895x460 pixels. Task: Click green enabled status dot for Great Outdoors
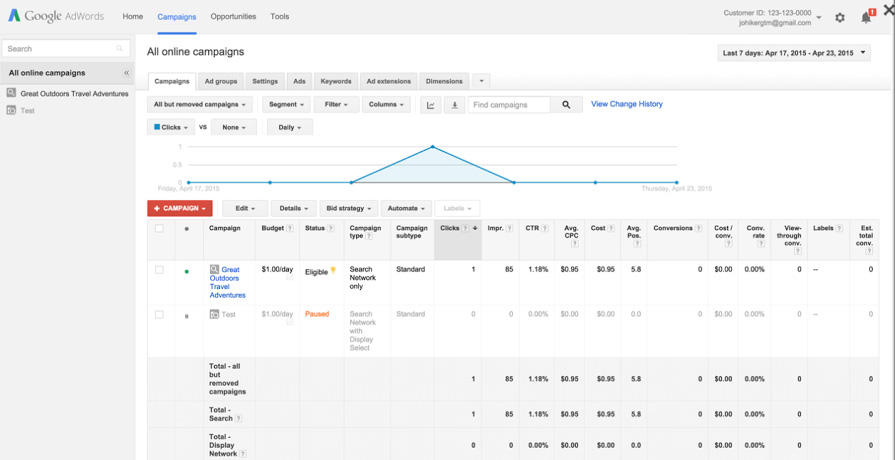187,272
